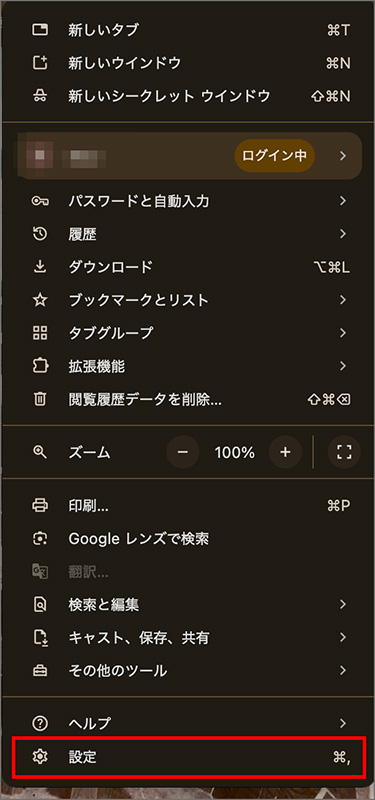The height and width of the screenshot is (800, 375).
Task: Click the history clock icon
Action: pyautogui.click(x=40, y=234)
